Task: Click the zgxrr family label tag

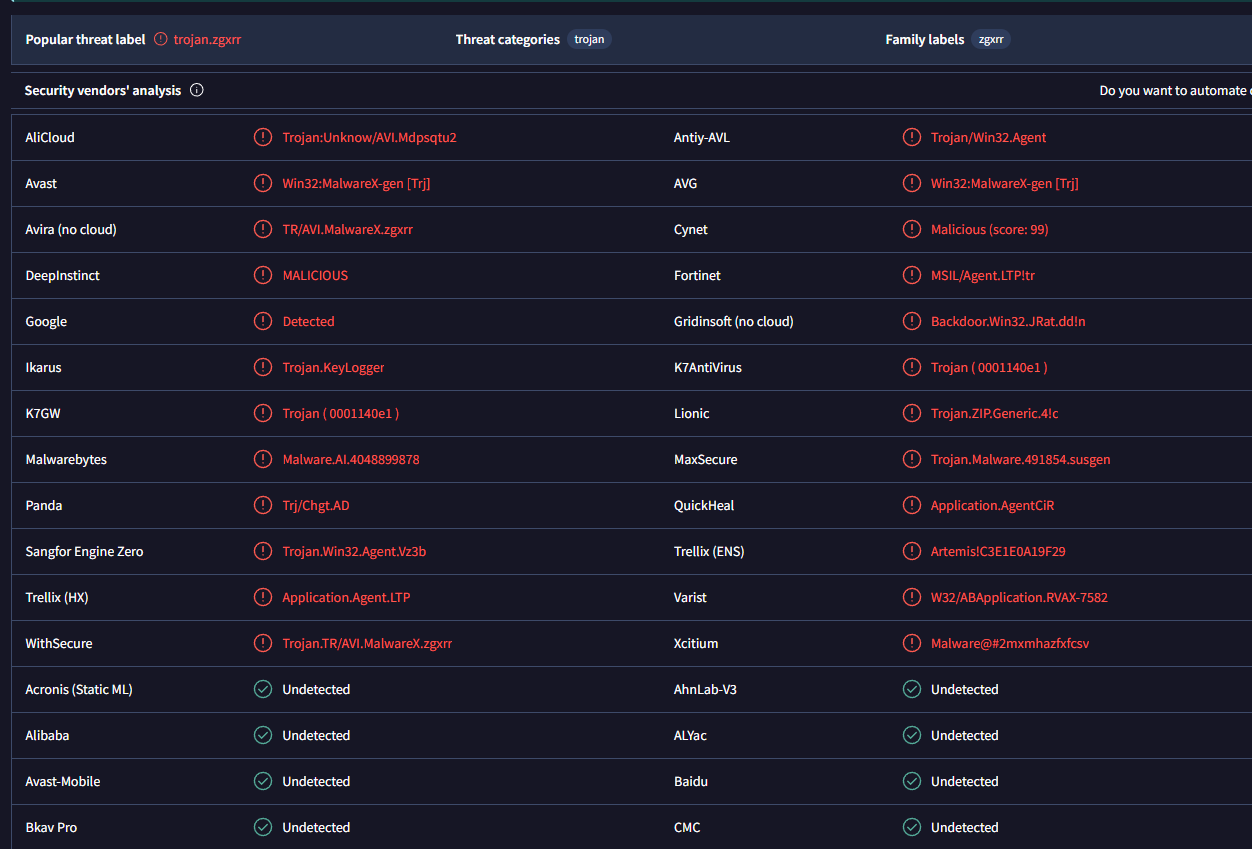Action: click(x=991, y=40)
